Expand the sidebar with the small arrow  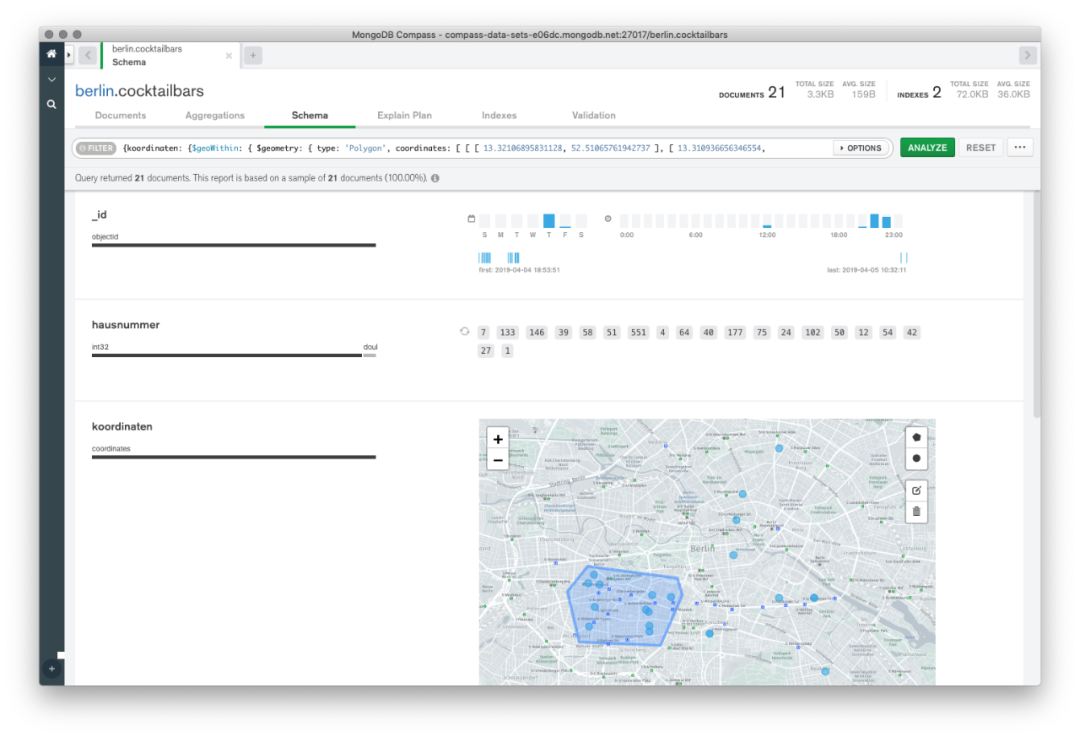coord(69,54)
